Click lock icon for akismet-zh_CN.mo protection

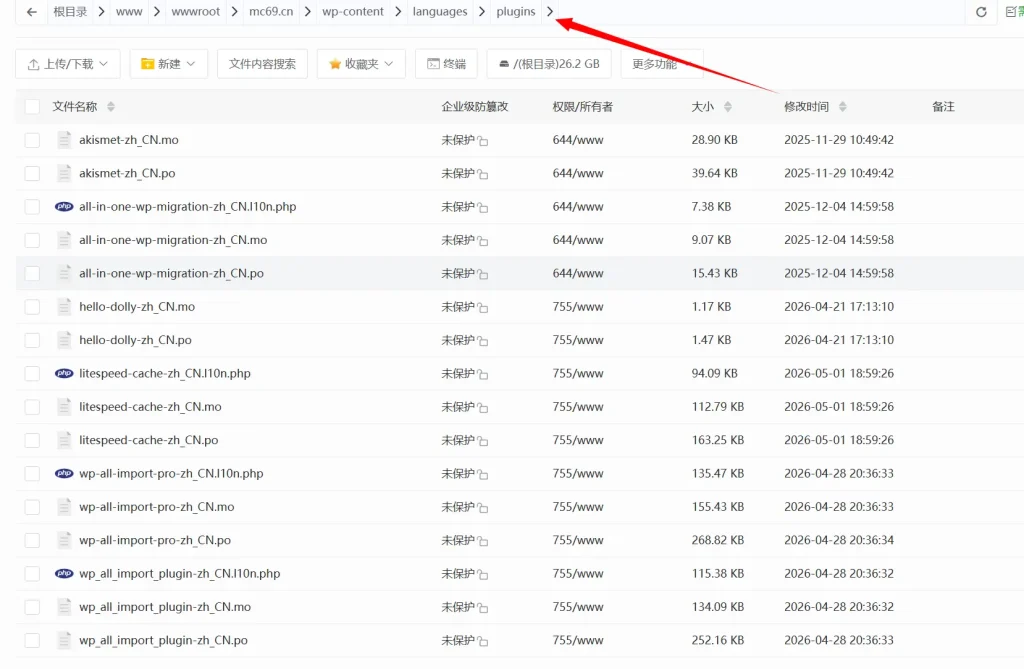click(483, 140)
